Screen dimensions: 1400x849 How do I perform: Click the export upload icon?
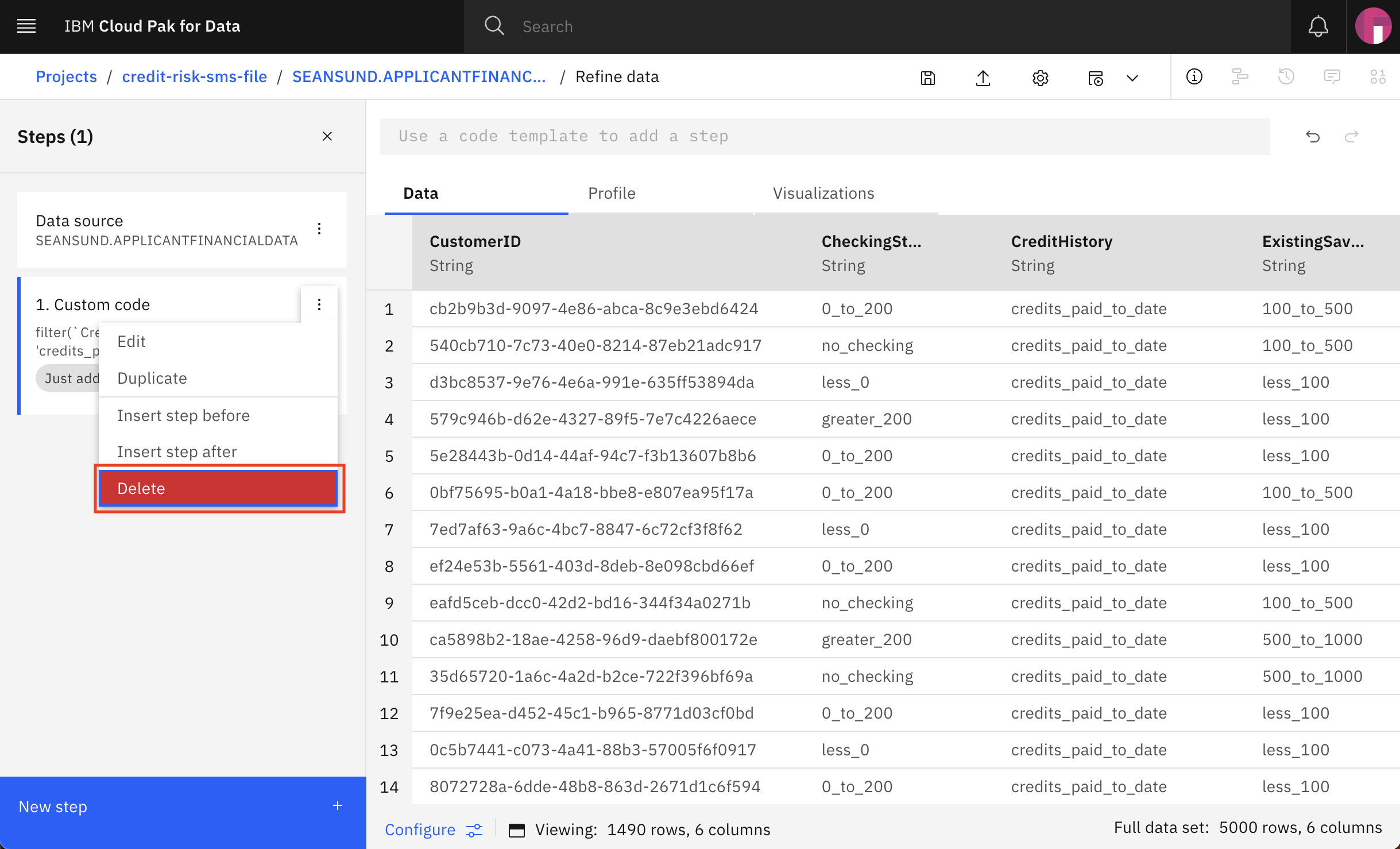(983, 78)
